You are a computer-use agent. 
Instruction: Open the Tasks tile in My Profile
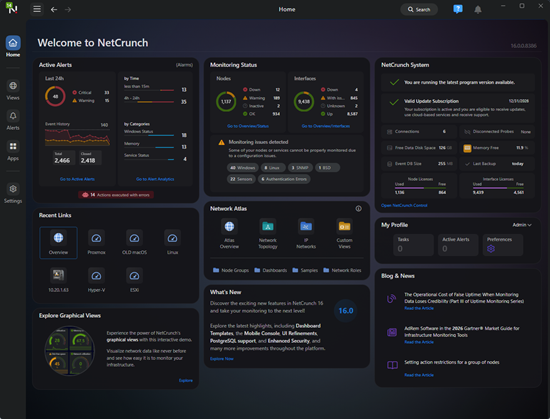coord(413,245)
